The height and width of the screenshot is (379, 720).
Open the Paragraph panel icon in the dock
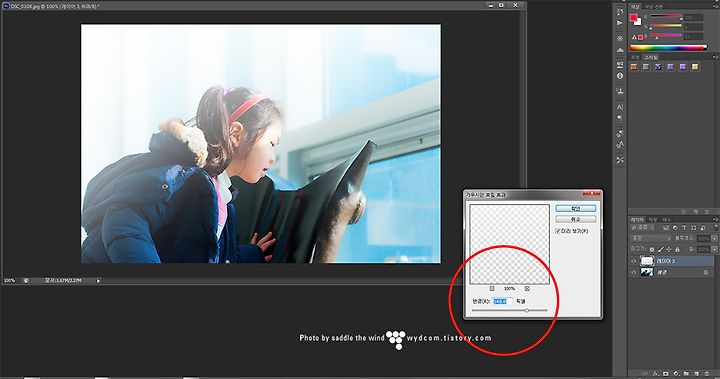coord(620,118)
